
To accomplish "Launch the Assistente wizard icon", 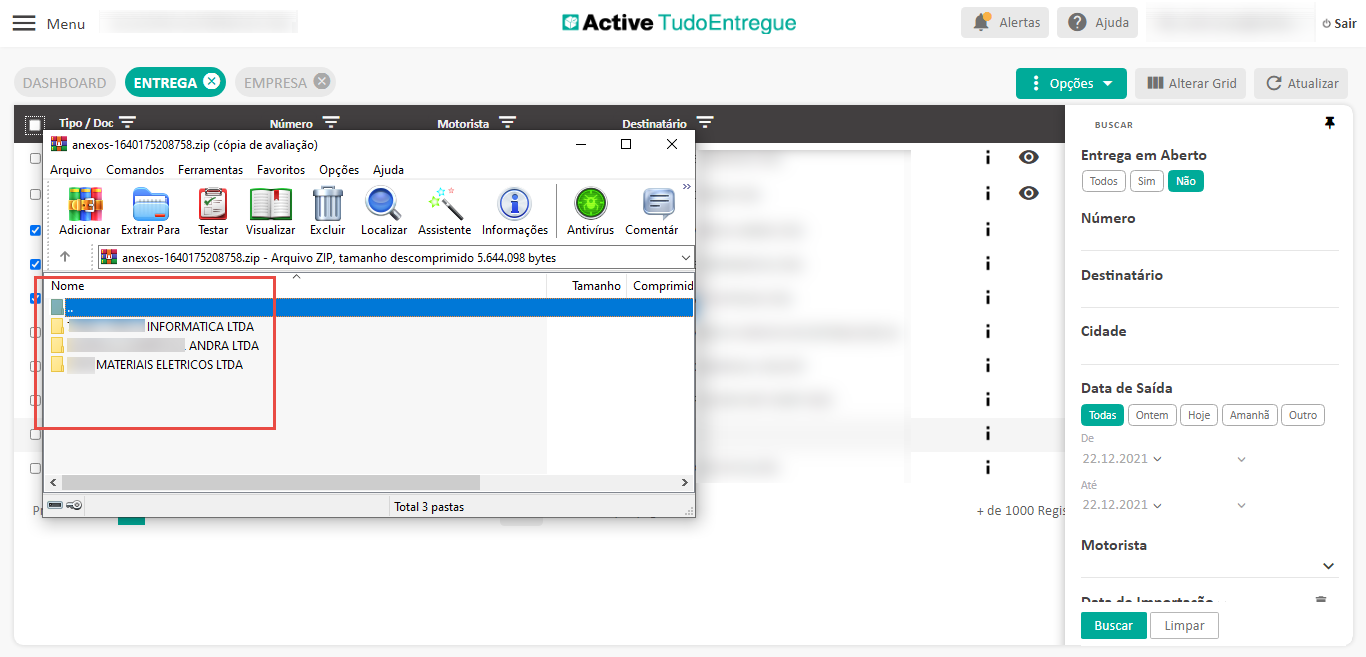I will (444, 204).
